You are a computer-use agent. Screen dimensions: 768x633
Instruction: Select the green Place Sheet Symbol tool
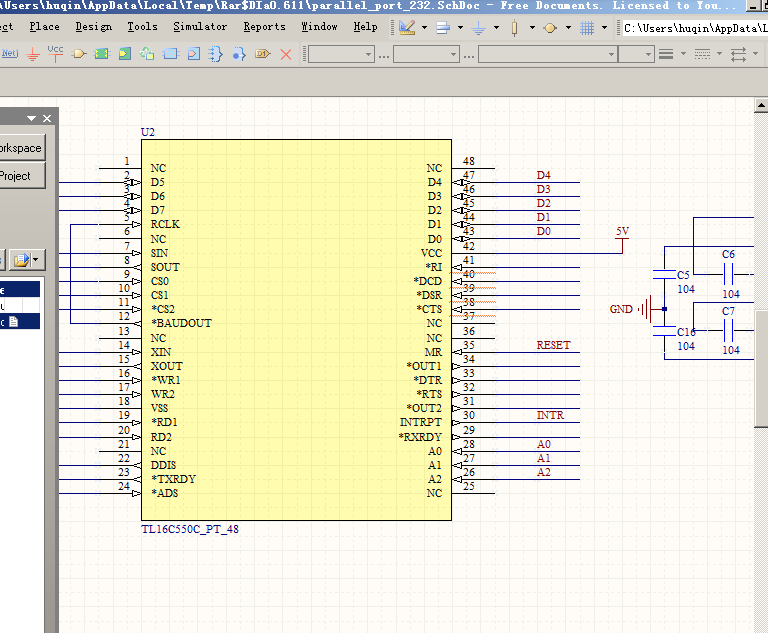click(101, 54)
